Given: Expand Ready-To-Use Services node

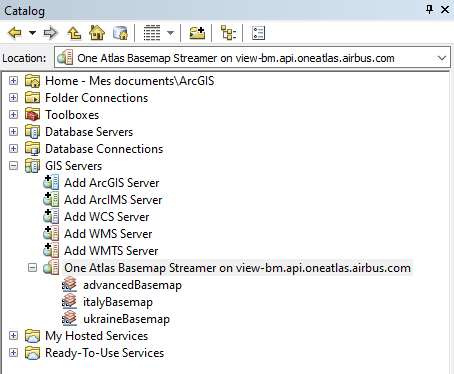Looking at the screenshot, I should pos(13,353).
